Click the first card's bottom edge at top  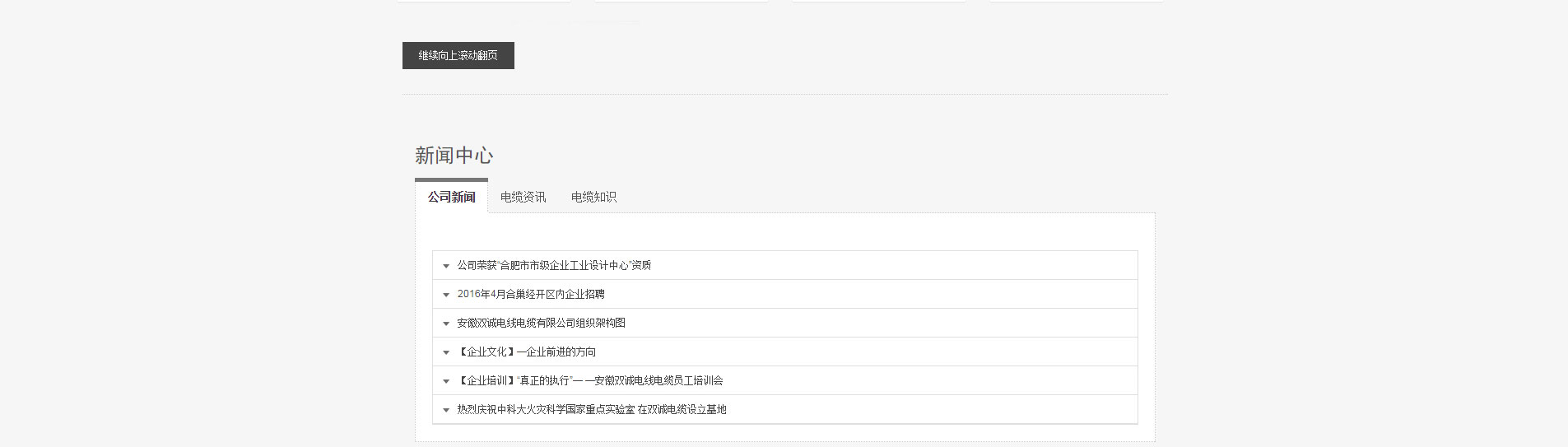coord(484,1)
